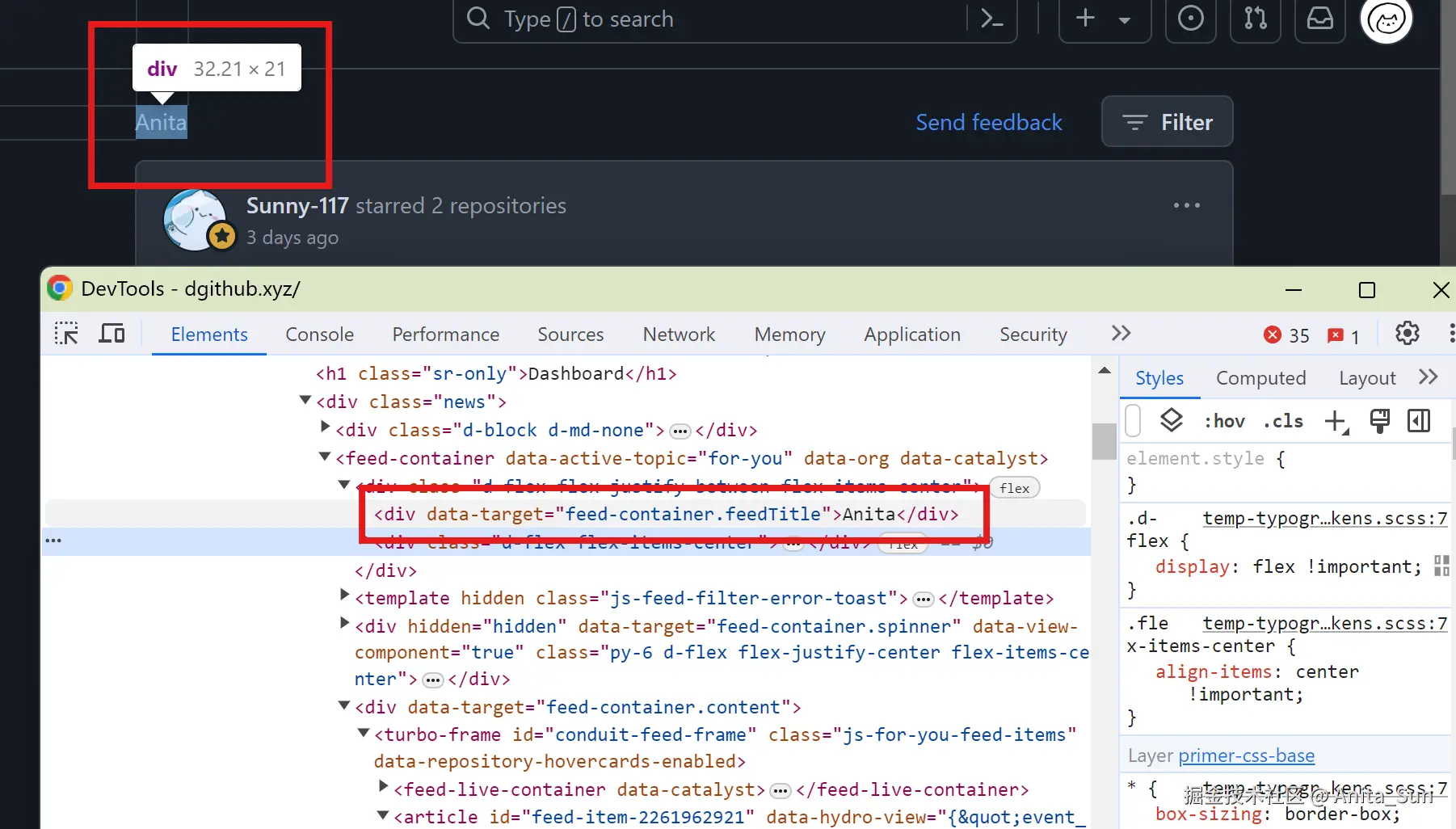This screenshot has height=829, width=1456.
Task: Switch to the Console tab
Action: (319, 335)
